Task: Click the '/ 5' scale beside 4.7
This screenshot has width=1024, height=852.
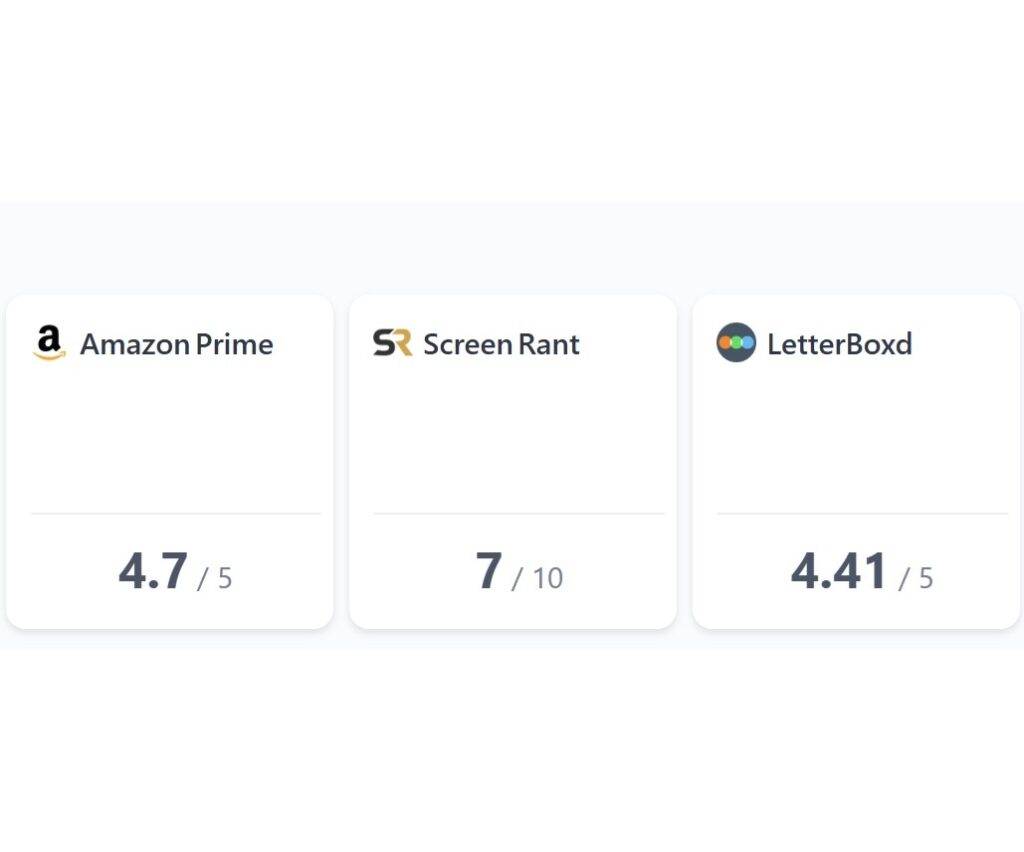Action: [x=215, y=578]
